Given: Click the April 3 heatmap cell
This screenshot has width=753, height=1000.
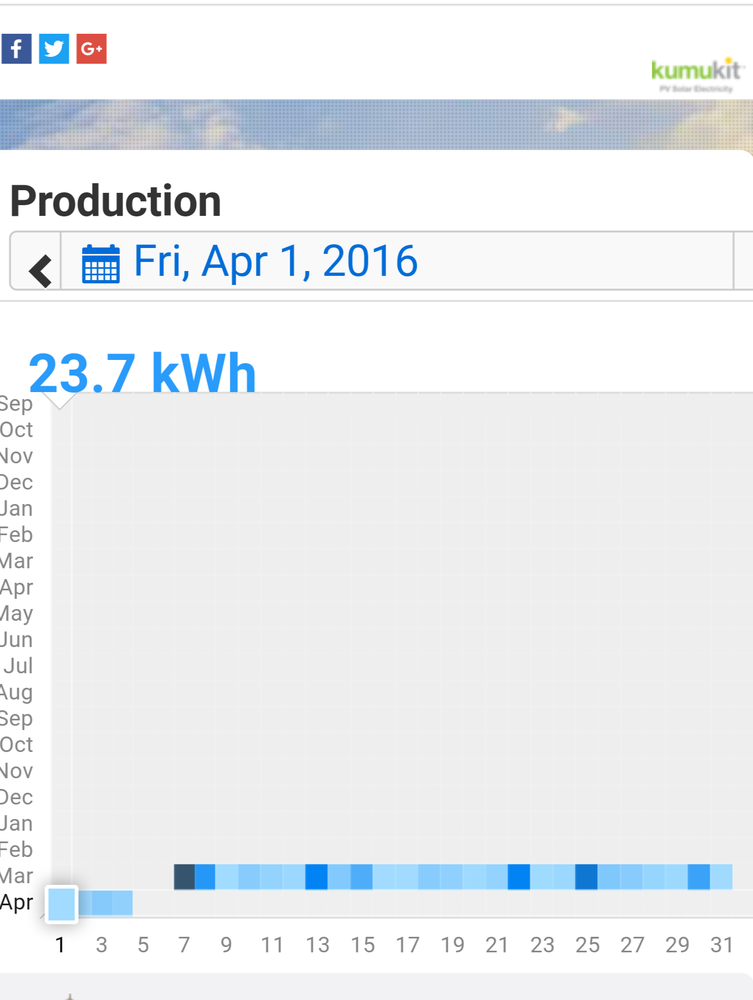Looking at the screenshot, I should point(106,903).
